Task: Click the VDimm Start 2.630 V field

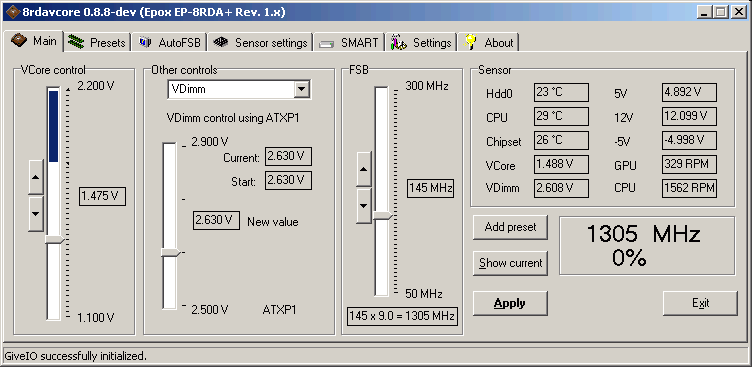Action: tap(288, 180)
